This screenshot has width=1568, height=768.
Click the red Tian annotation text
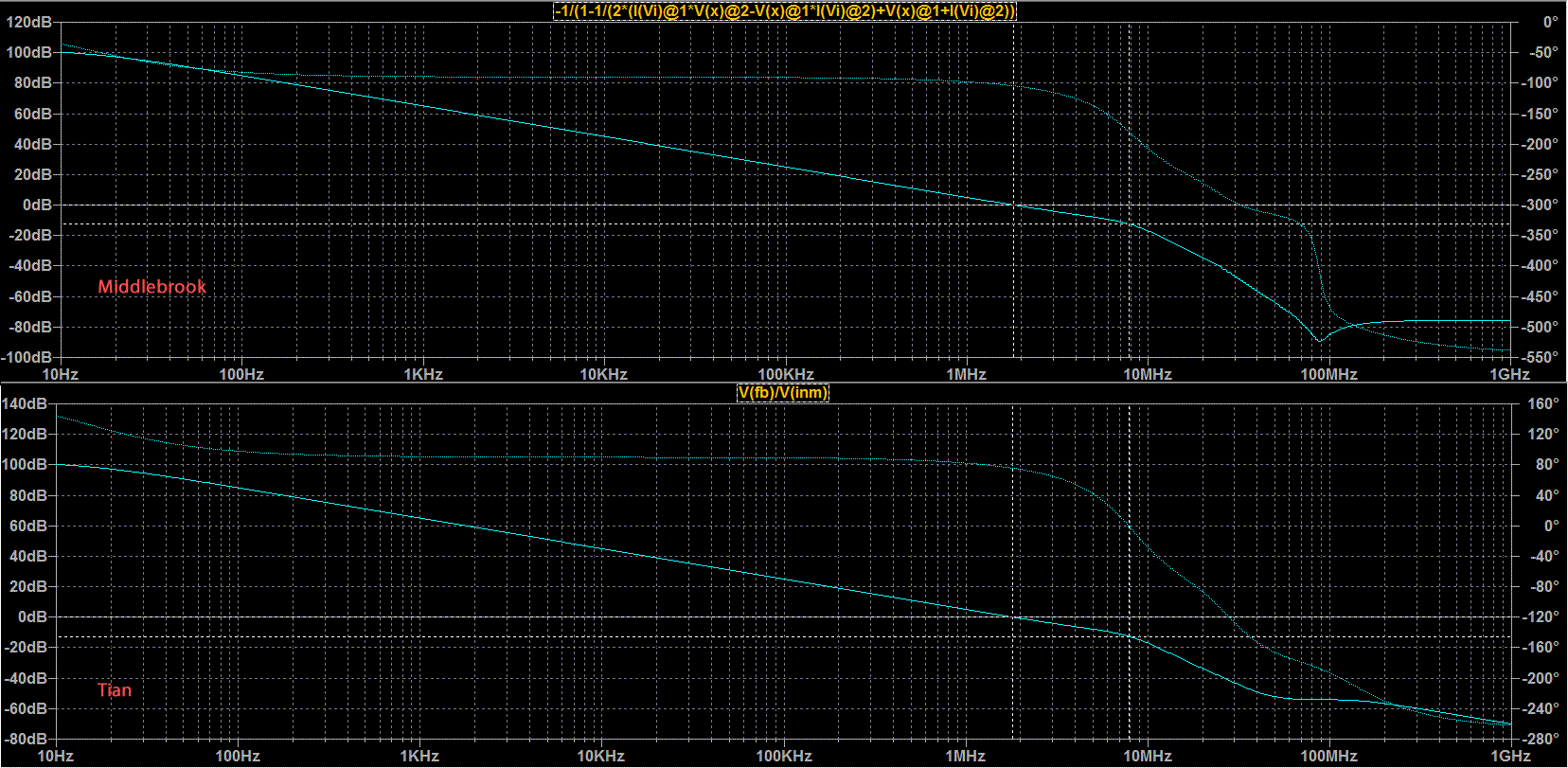click(115, 690)
